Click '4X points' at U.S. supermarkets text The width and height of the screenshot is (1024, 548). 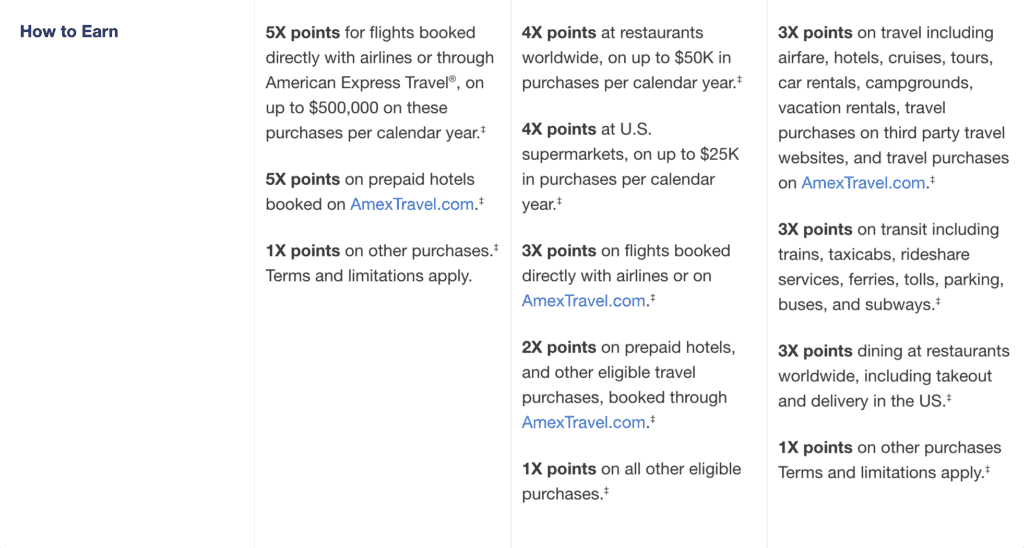point(559,129)
